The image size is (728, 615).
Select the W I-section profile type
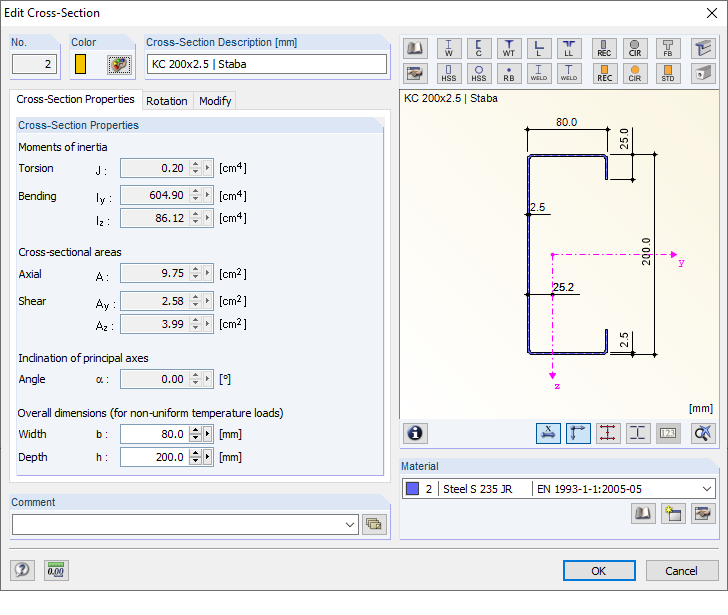coord(449,48)
